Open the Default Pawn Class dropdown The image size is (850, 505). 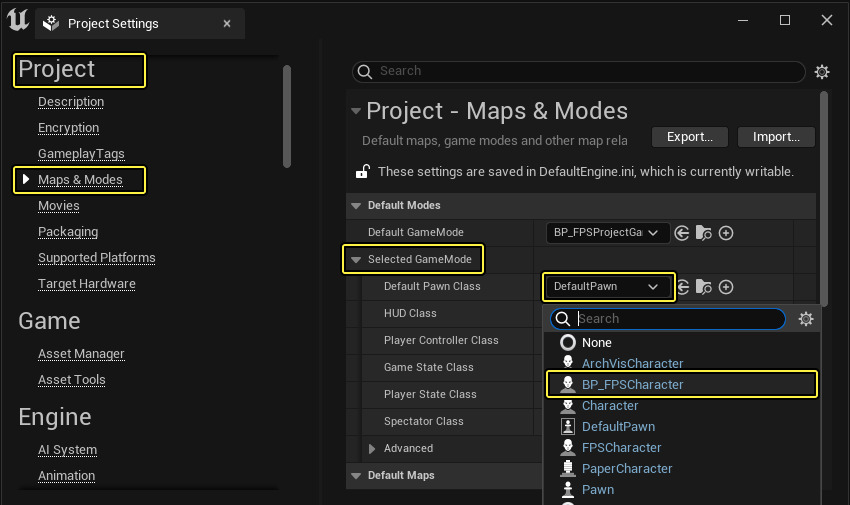point(608,287)
